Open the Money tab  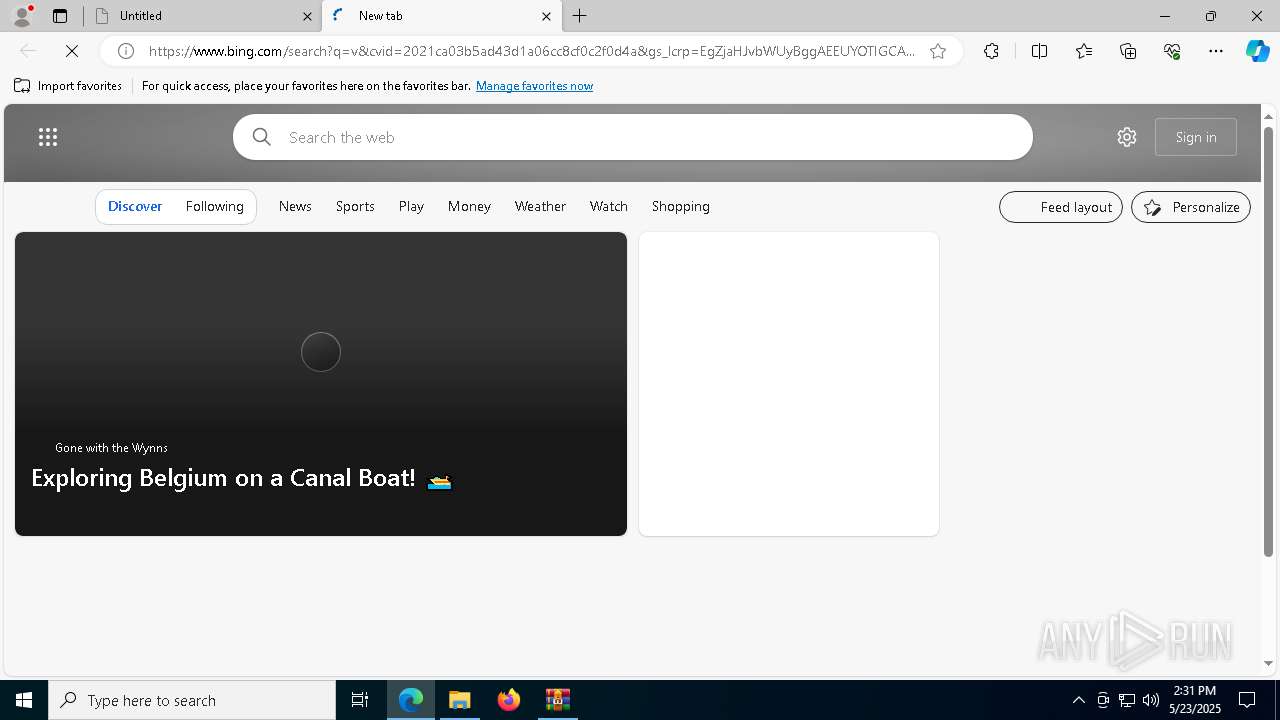[x=469, y=206]
